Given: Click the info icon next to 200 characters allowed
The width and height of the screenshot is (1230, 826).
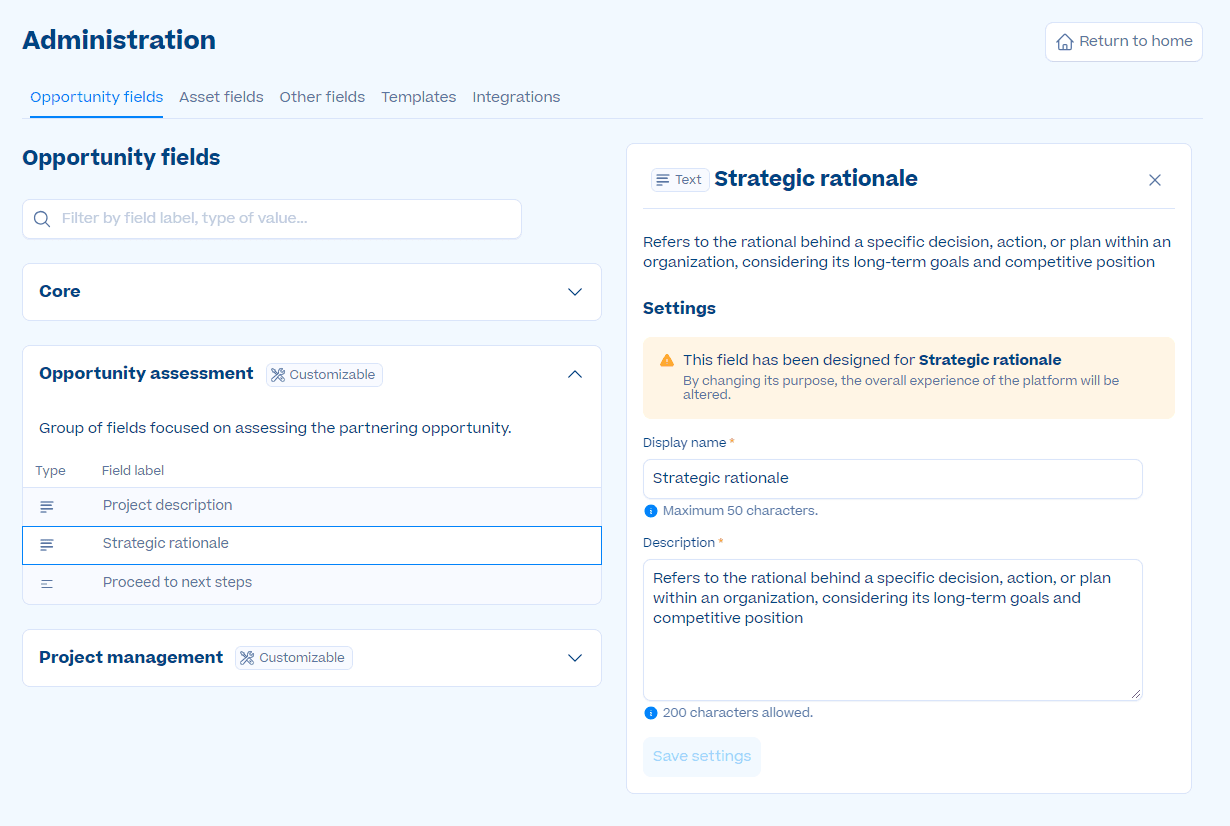Looking at the screenshot, I should [x=651, y=713].
